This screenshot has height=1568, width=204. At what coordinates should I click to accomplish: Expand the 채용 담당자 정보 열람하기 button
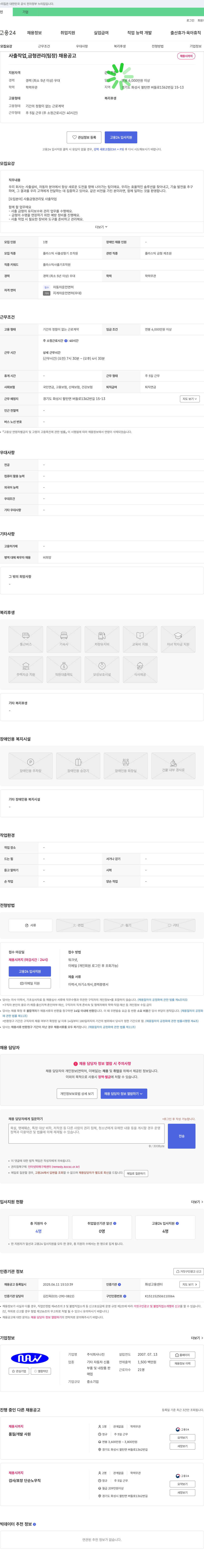124,1094
